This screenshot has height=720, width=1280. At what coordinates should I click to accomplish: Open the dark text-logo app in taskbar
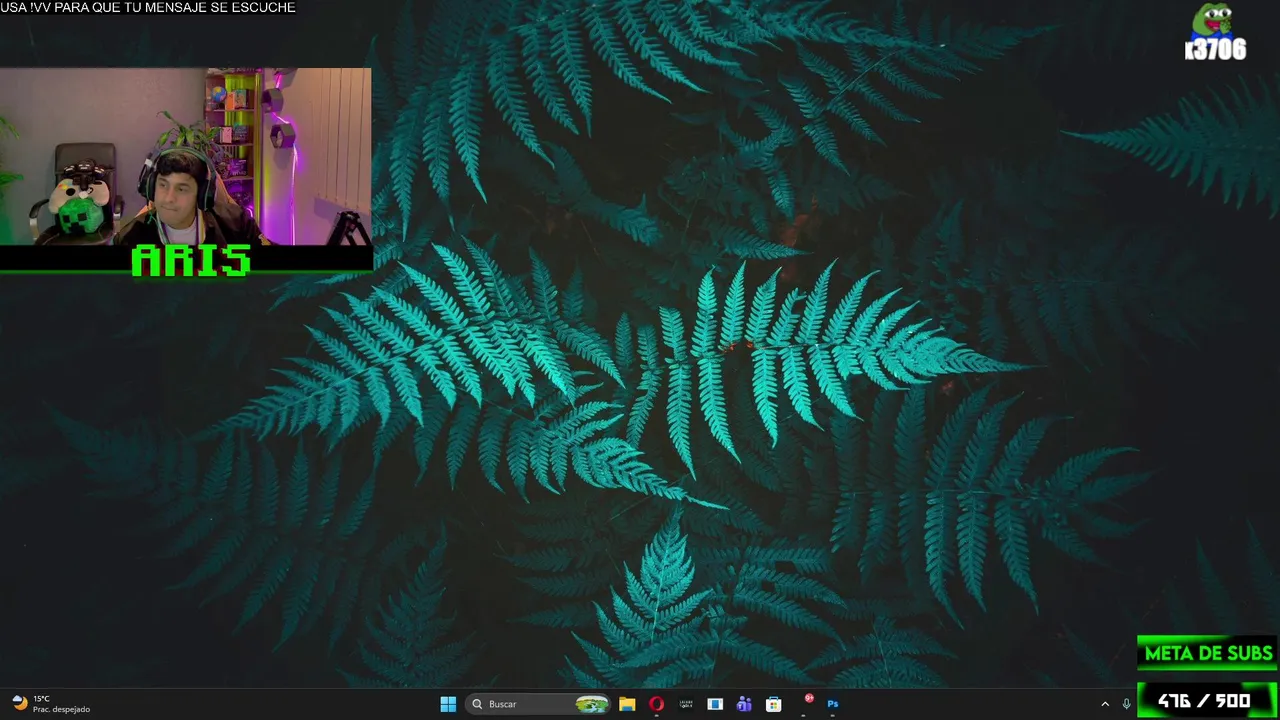point(686,704)
